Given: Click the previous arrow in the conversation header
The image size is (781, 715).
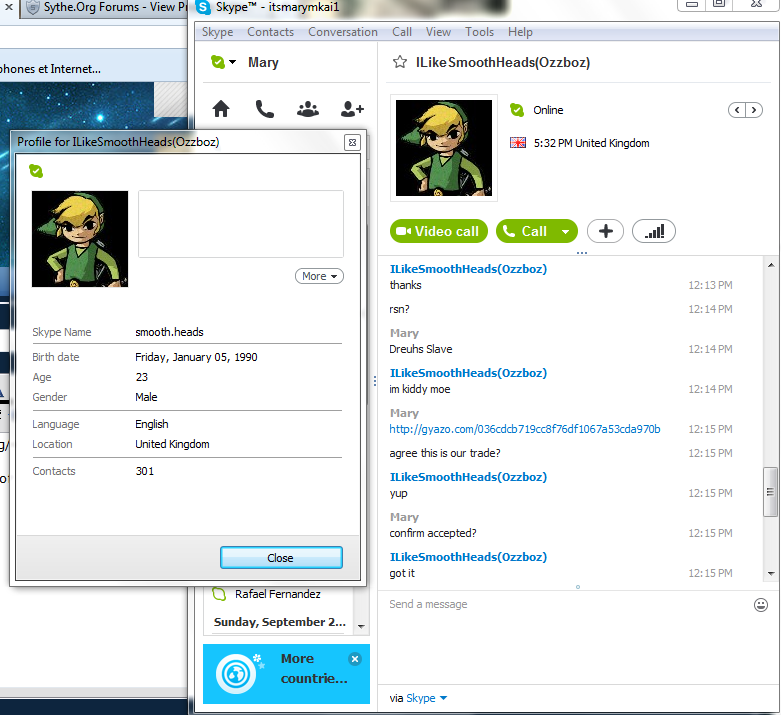Looking at the screenshot, I should [737, 110].
